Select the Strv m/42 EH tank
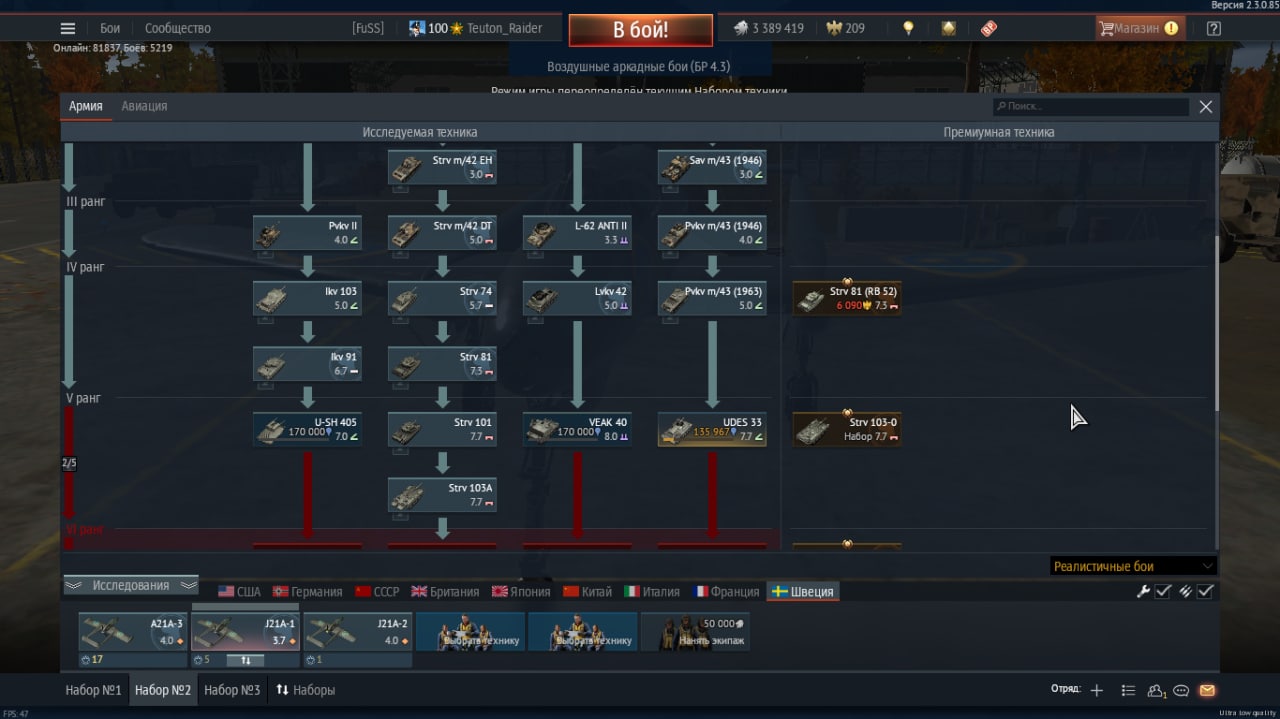Screen dimensions: 1280x719 pyautogui.click(x=442, y=167)
